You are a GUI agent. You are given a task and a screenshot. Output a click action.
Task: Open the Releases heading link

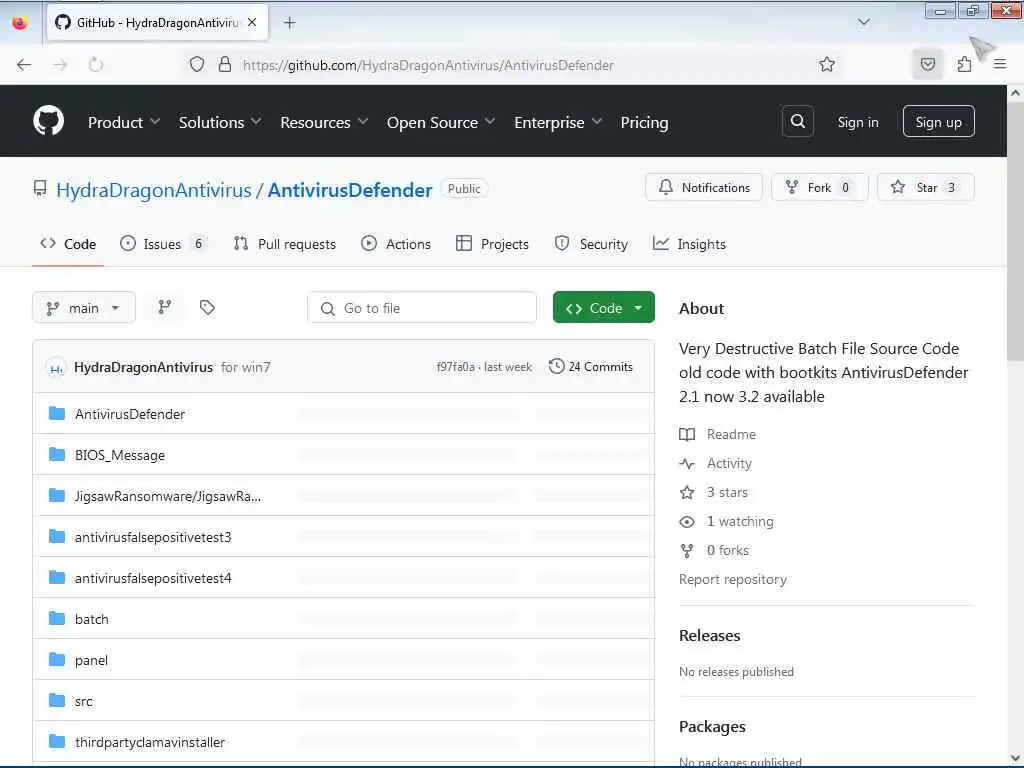[709, 635]
